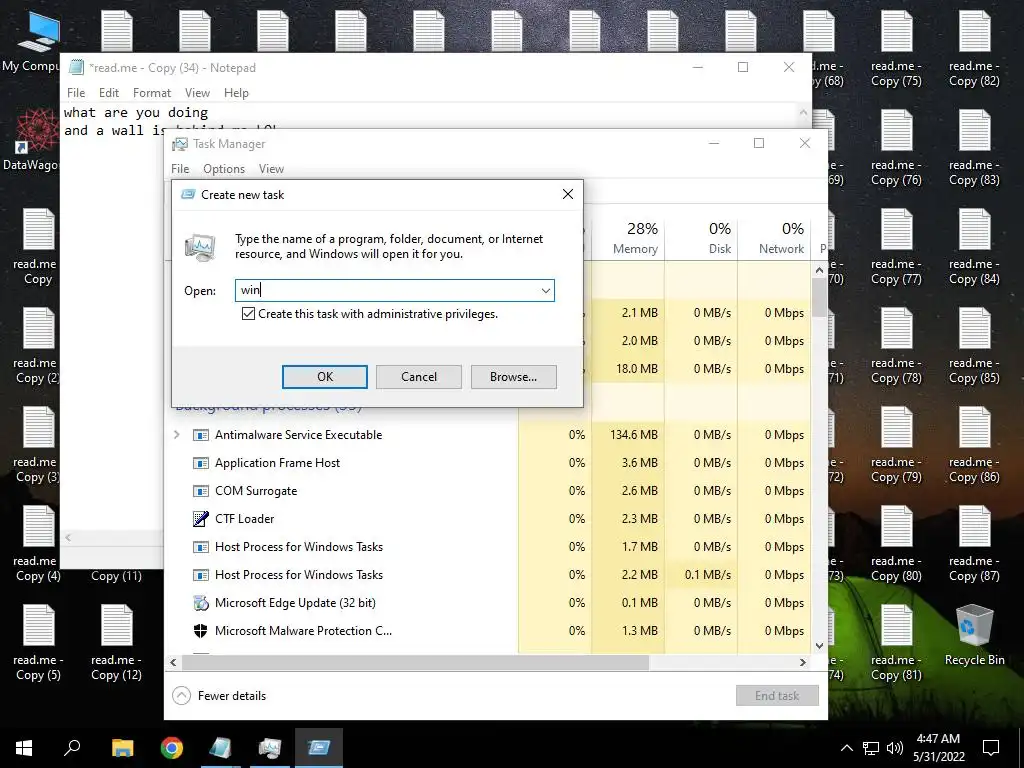Viewport: 1024px width, 768px height.
Task: Toggle administrative privileges checkbox
Action: coord(248,313)
